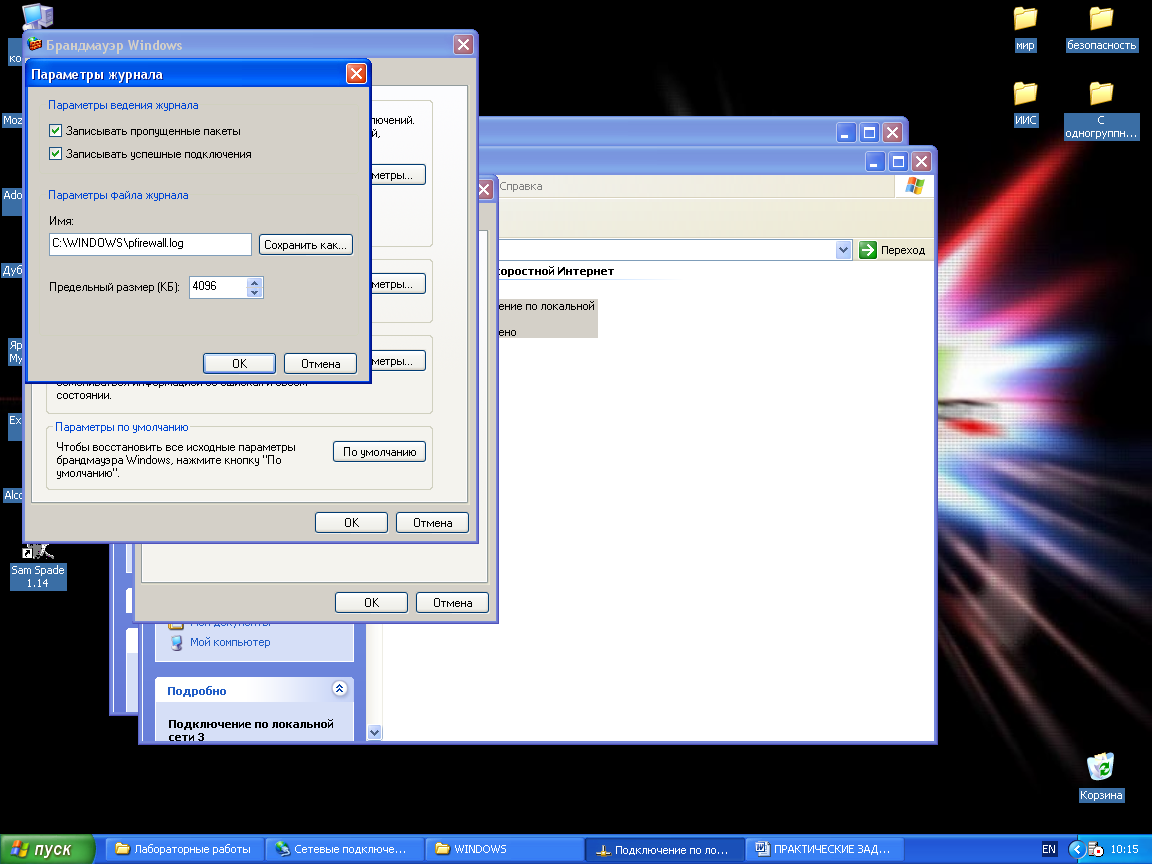Close the Брандмауэр Windows window
Image resolution: width=1152 pixels, height=864 pixels.
(x=463, y=45)
